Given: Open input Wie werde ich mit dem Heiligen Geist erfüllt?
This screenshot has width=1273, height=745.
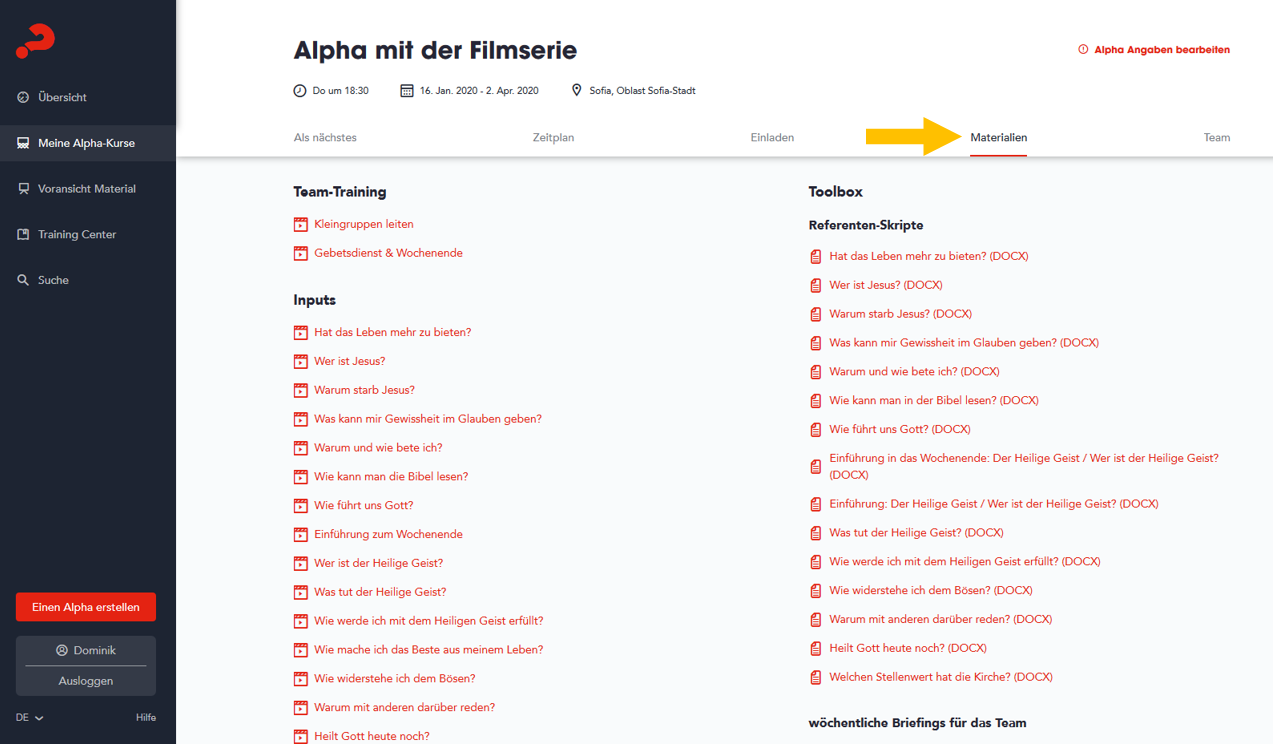Looking at the screenshot, I should pyautogui.click(x=429, y=622).
